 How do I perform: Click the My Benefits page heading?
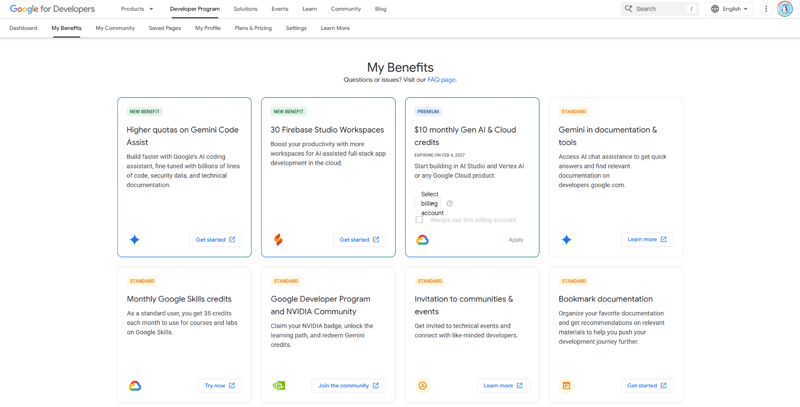[401, 67]
